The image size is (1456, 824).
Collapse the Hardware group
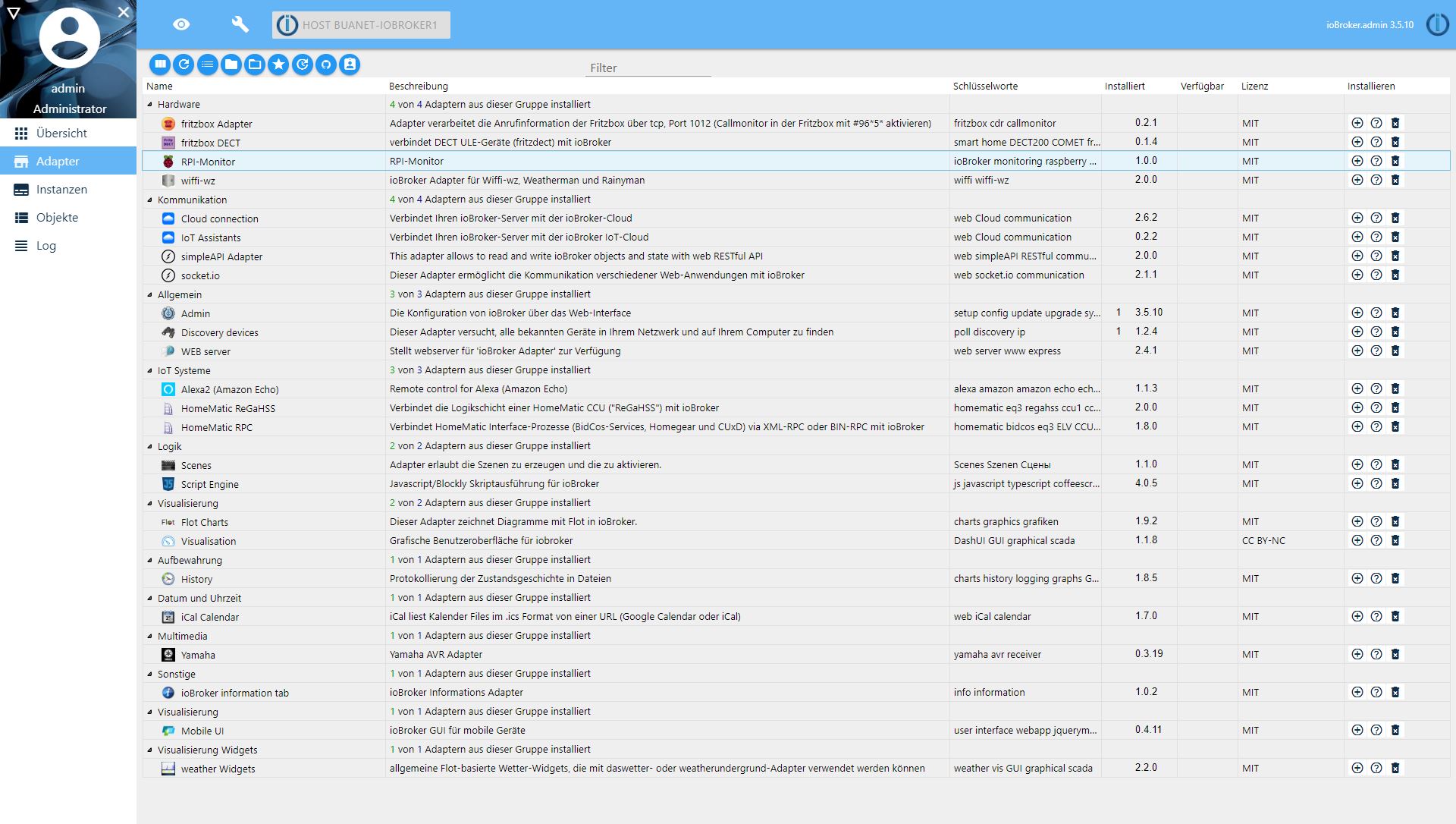149,105
